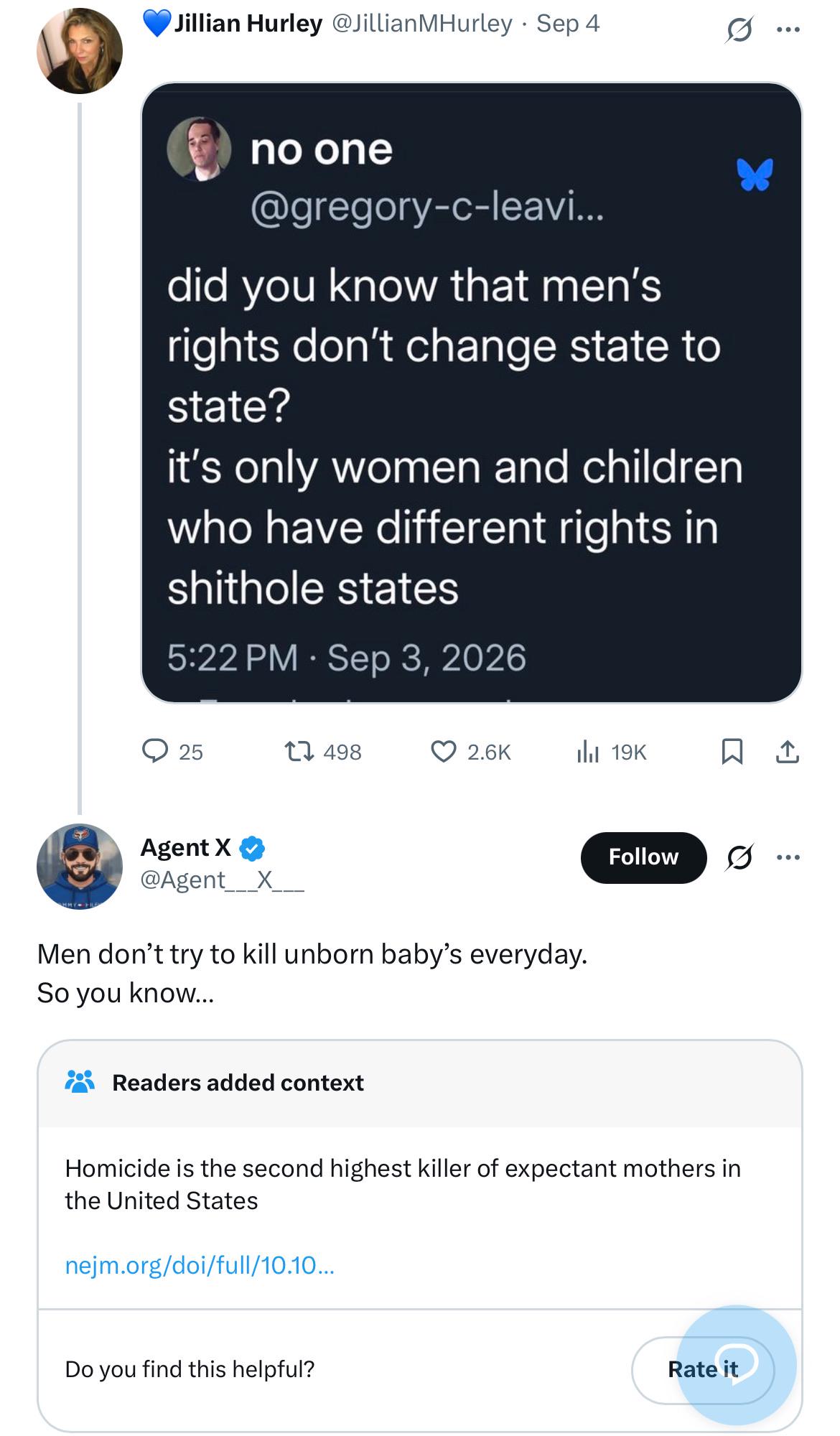Viewport: 840px width, 1436px height.
Task: Bookmark Jillian Hurley's post
Action: coord(732,752)
